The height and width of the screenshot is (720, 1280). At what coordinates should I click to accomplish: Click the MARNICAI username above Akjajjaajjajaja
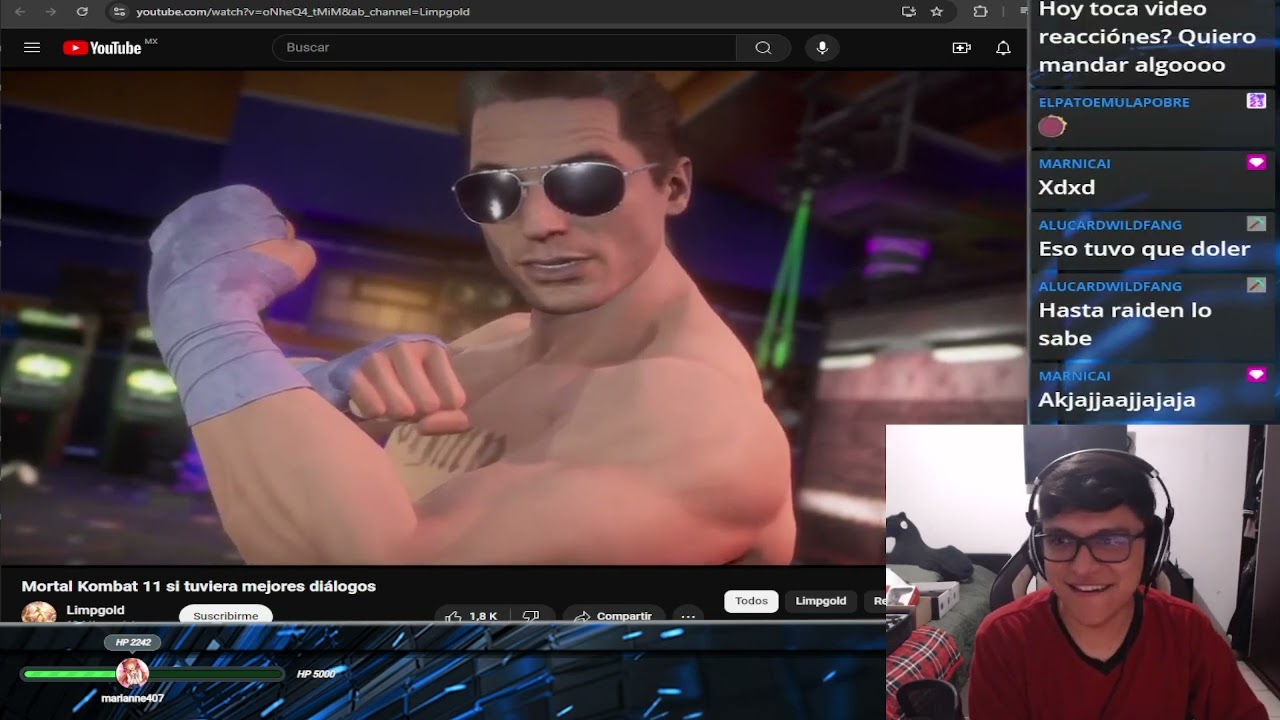1074,375
